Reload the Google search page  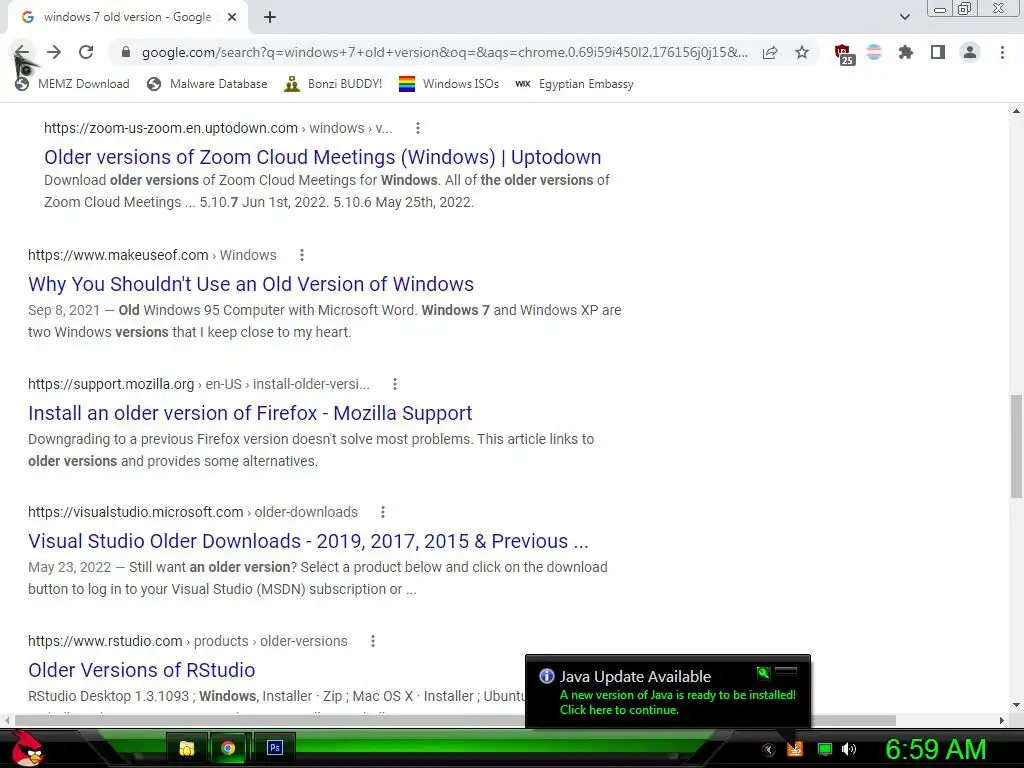coord(86,52)
